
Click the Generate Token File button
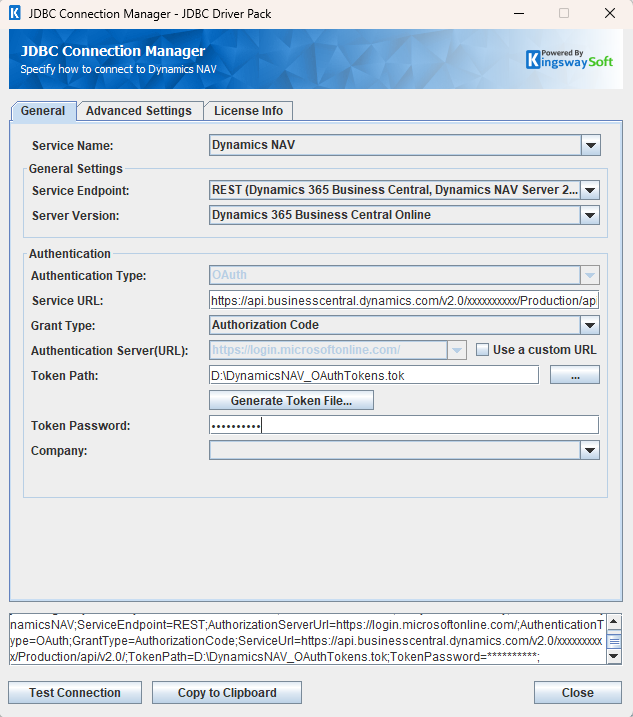pyautogui.click(x=291, y=401)
